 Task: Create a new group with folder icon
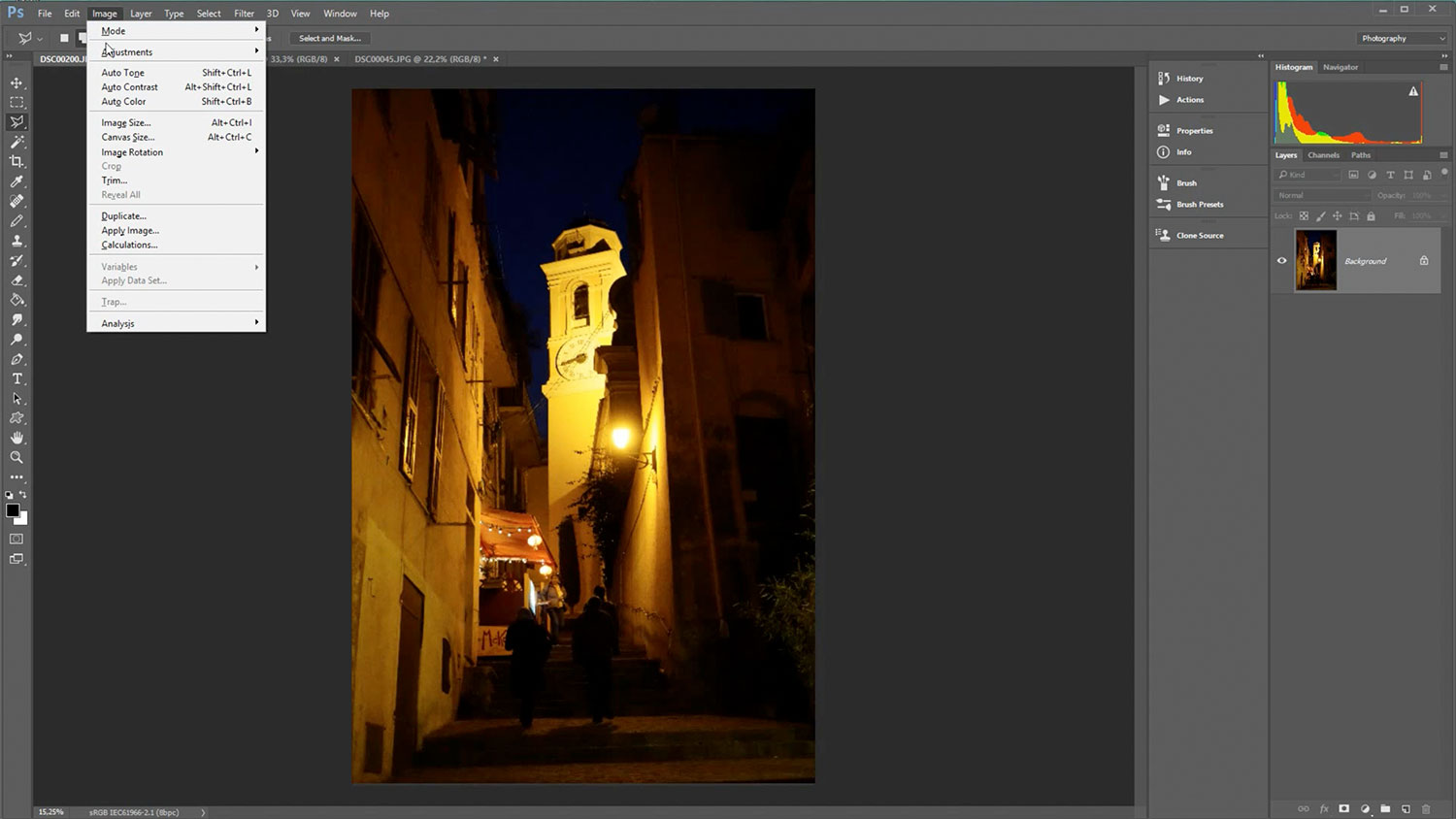pos(1385,808)
